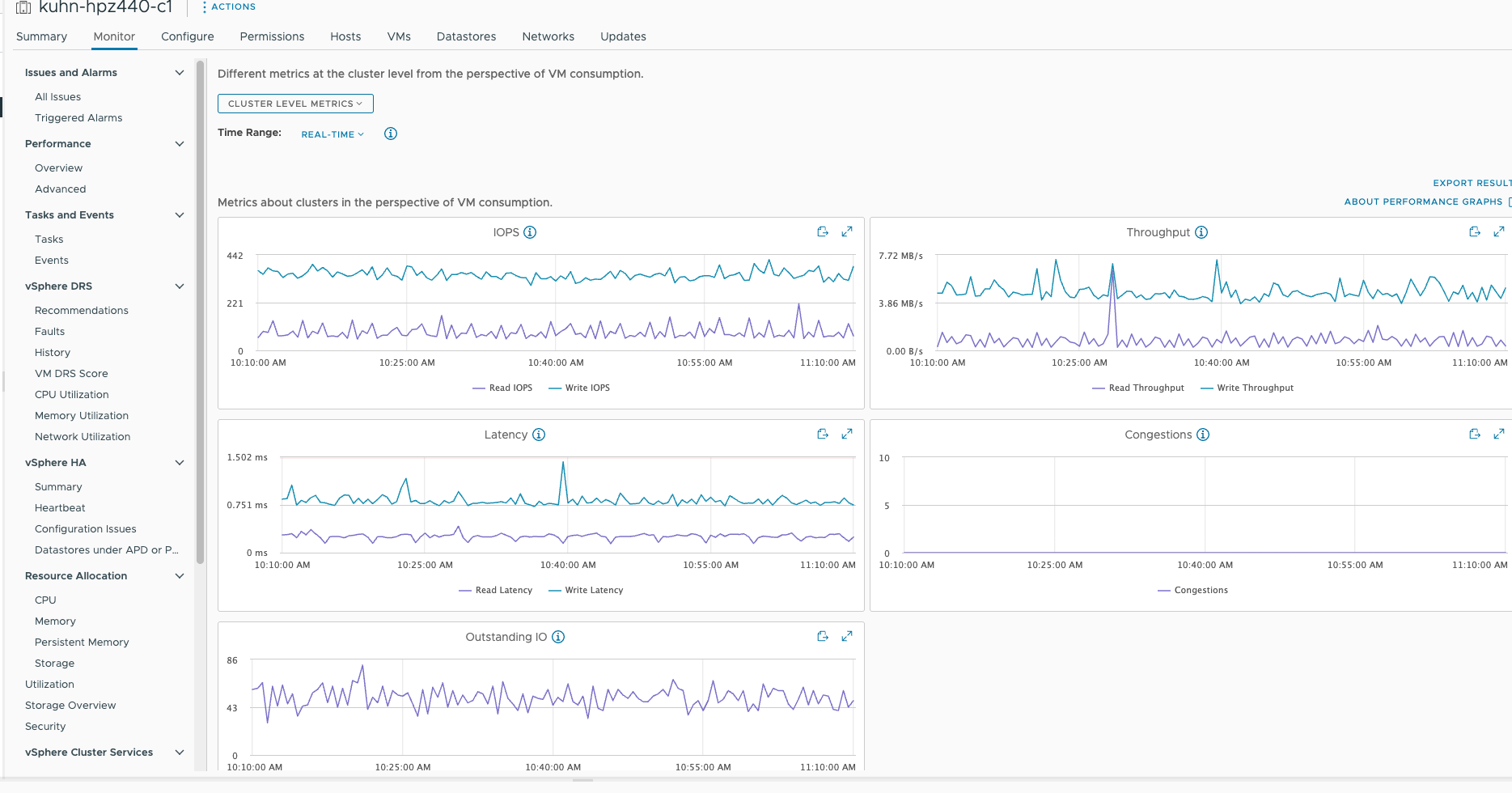The width and height of the screenshot is (1512, 793).
Task: Open Utilization in sidebar
Action: click(49, 685)
